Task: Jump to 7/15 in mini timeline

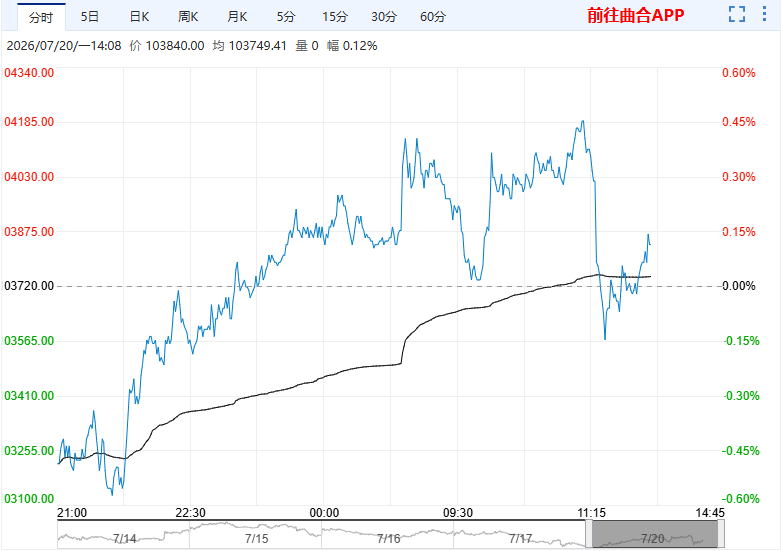Action: click(257, 539)
